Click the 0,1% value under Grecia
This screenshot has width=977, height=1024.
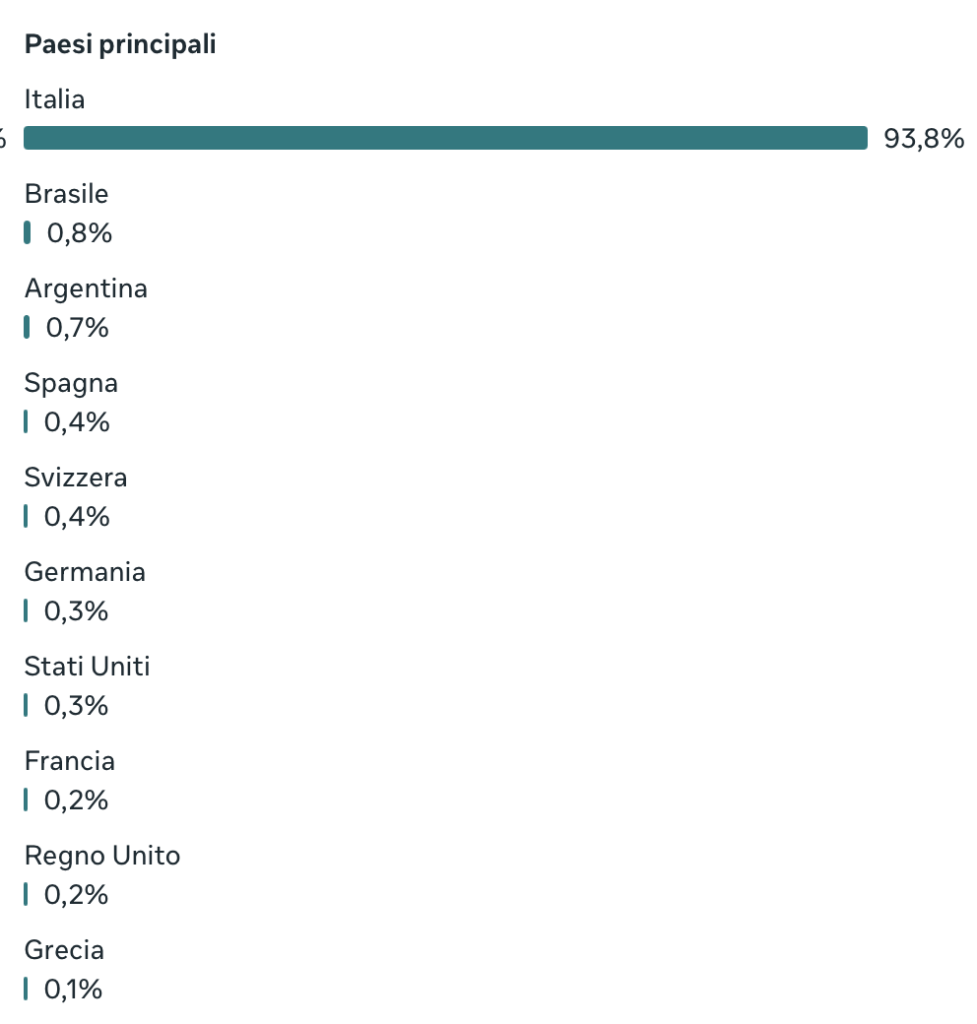pos(74,990)
